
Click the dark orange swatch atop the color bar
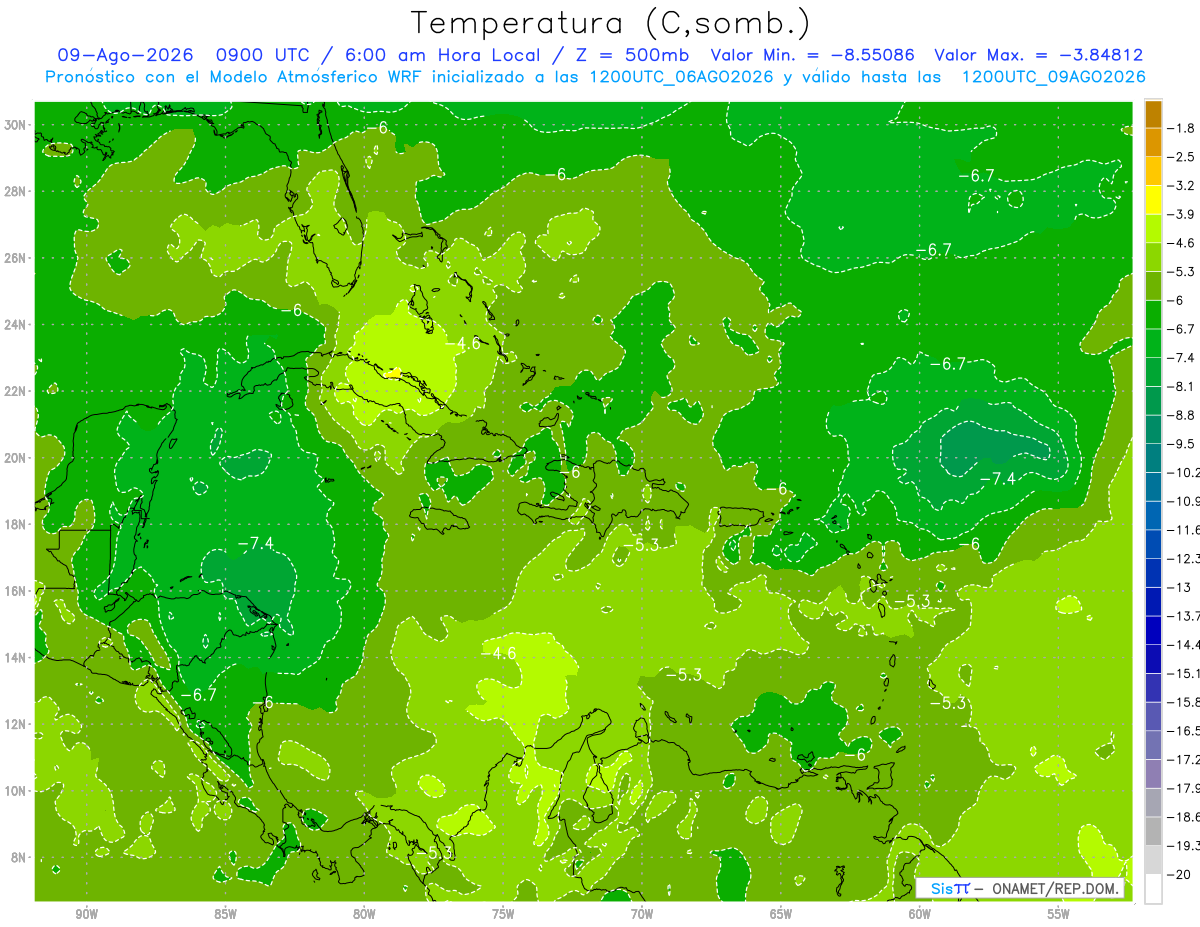[1153, 113]
